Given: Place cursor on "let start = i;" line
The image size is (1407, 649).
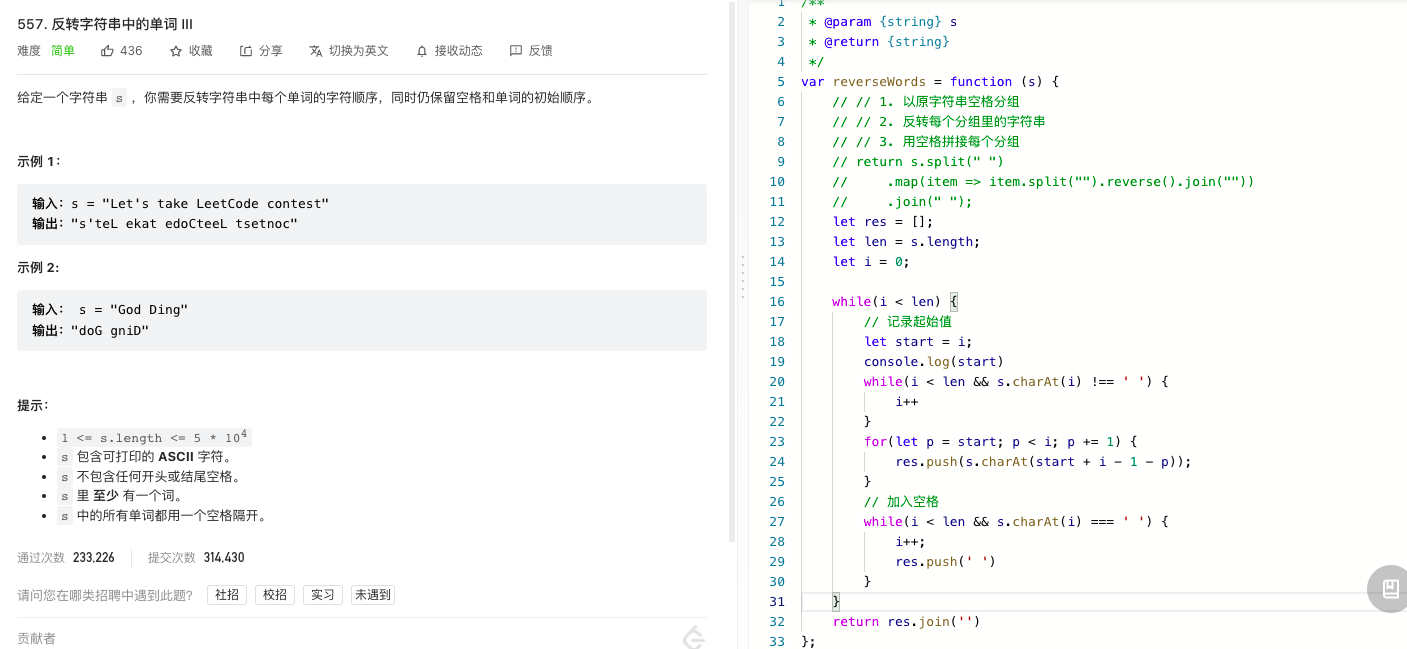Looking at the screenshot, I should (x=918, y=341).
